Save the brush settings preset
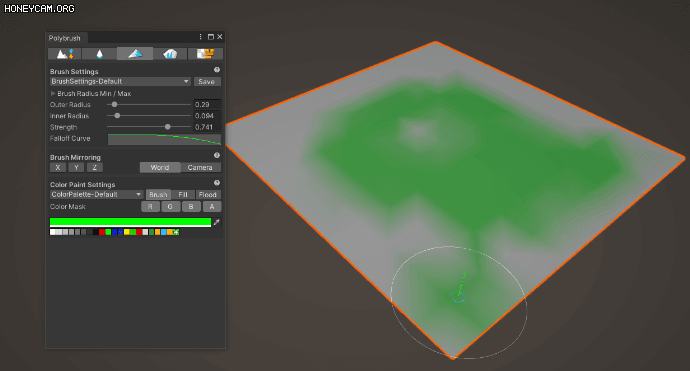Viewport: 690px width, 371px height. coord(207,81)
